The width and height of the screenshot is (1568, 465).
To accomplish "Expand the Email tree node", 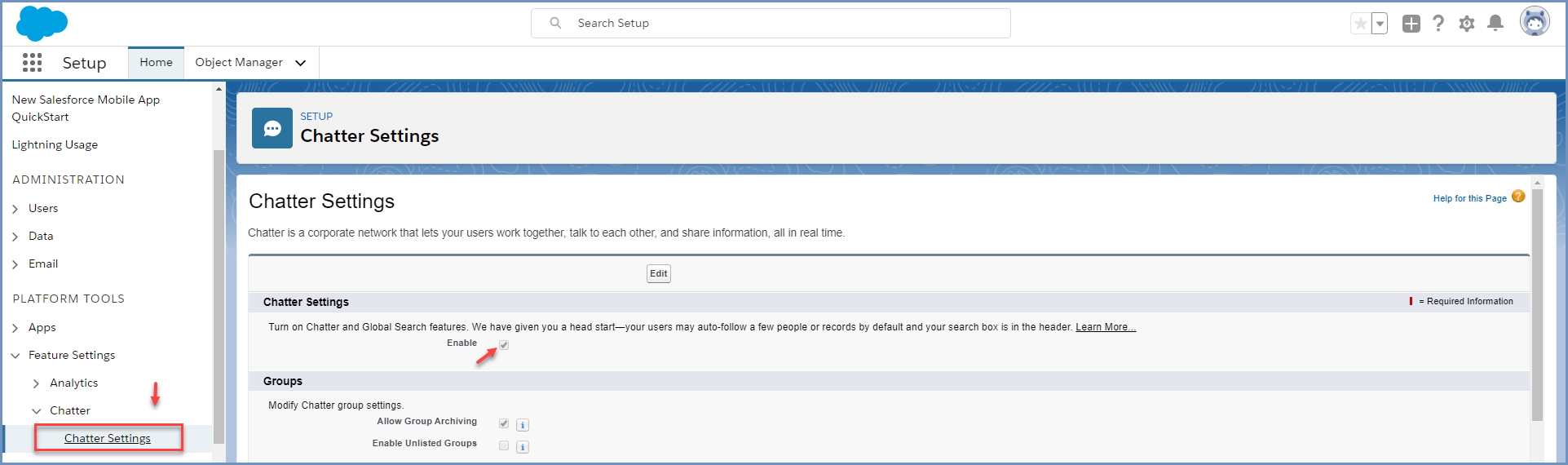I will pos(15,264).
